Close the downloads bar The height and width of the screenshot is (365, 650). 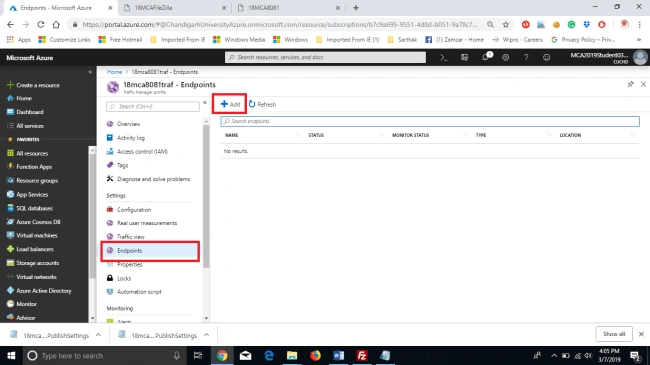[x=641, y=334]
